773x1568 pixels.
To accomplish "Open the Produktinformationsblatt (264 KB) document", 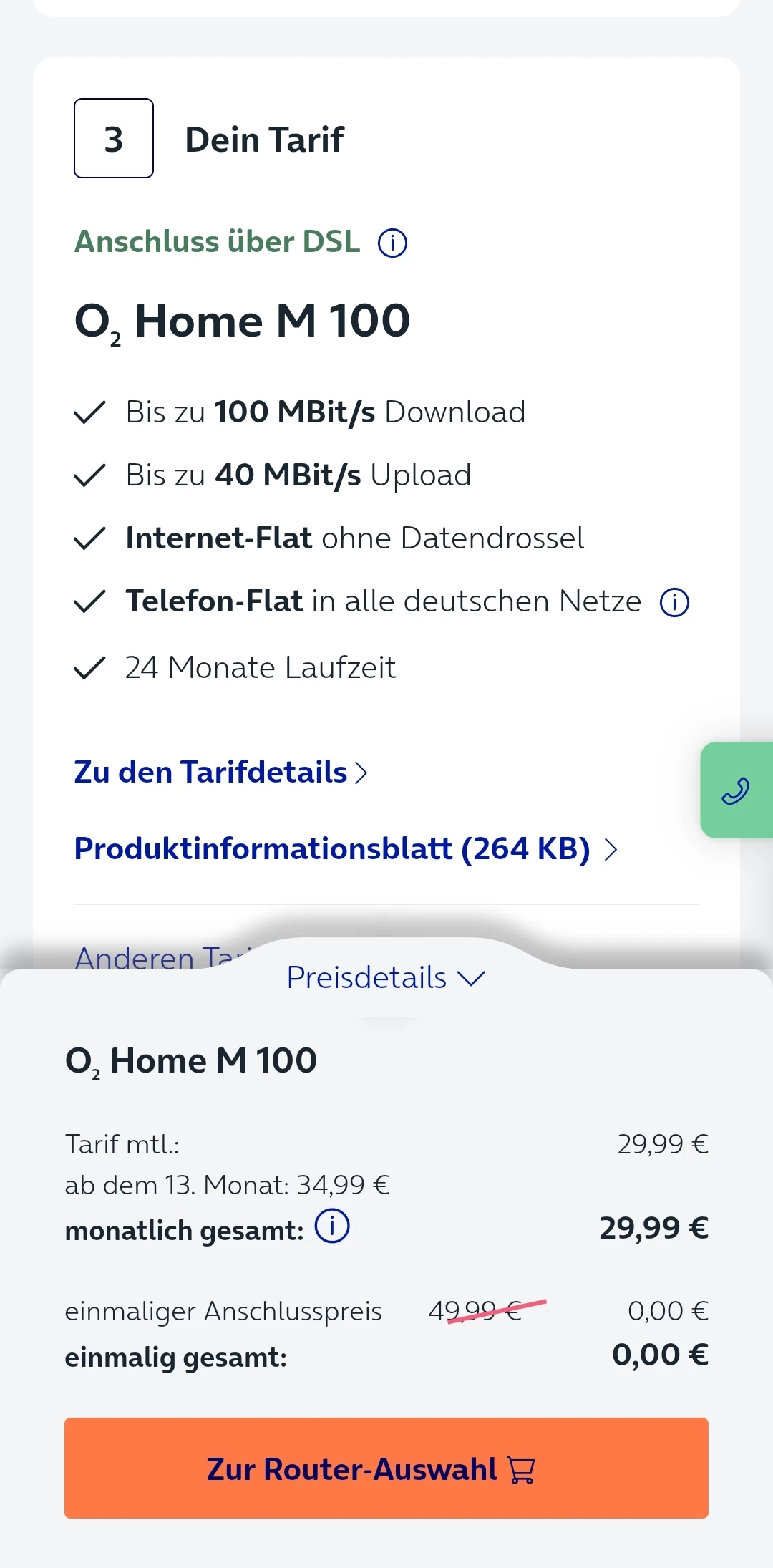I will tap(332, 849).
